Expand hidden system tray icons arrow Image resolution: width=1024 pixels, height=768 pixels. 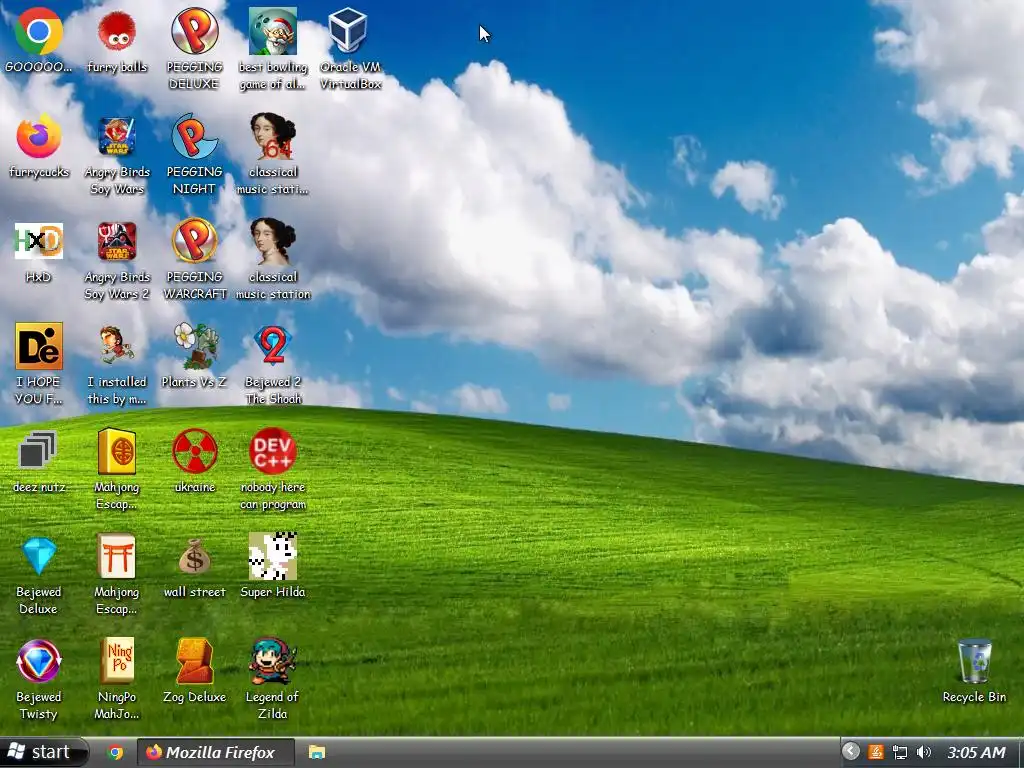click(850, 751)
